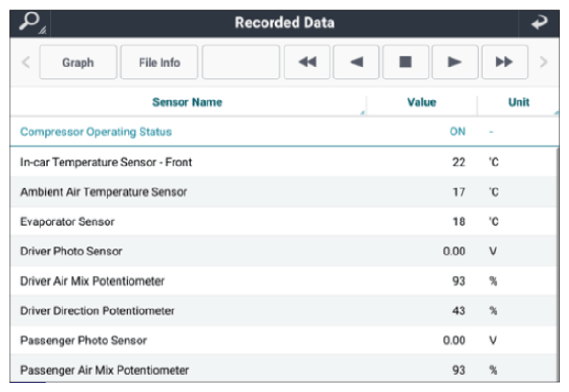Click the reverse play arrow button
569x392 pixels.
[x=356, y=62]
